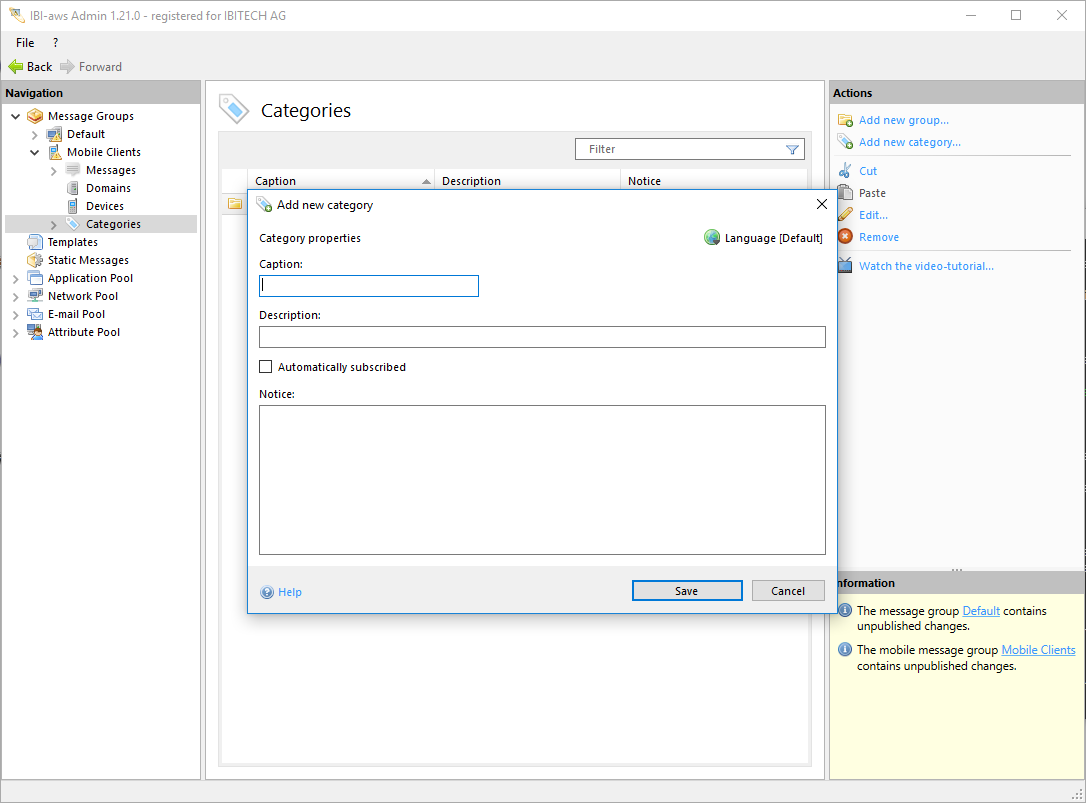The image size is (1086, 803).
Task: Click the green Back arrow icon
Action: [16, 67]
